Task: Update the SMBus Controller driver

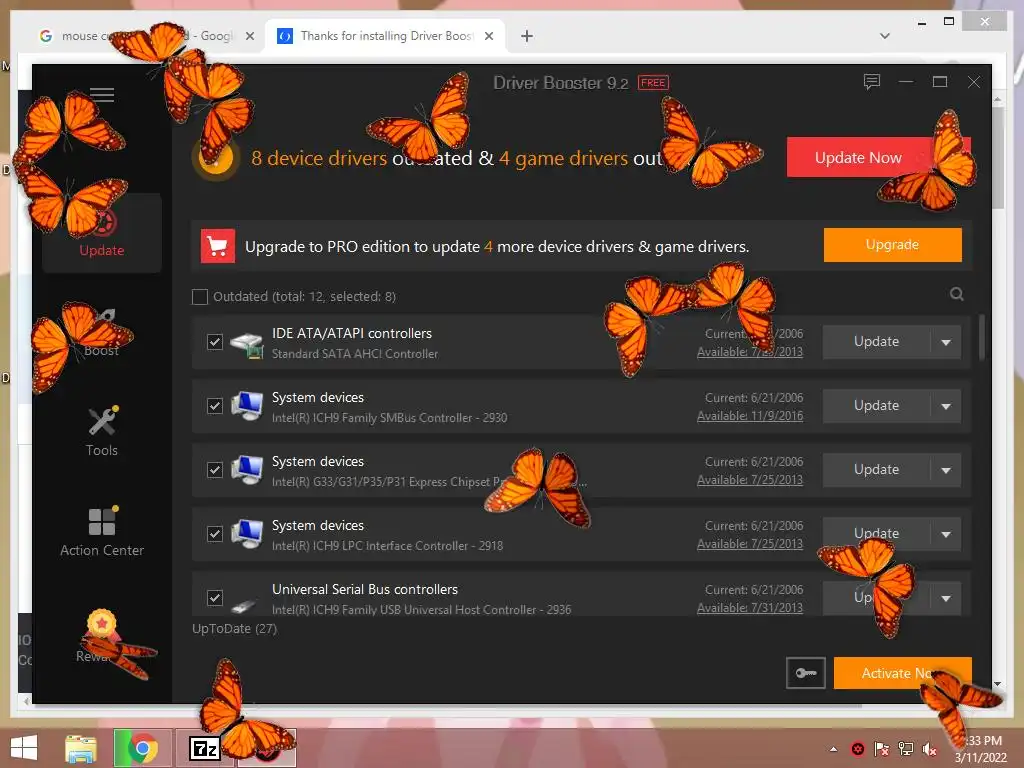Action: pos(876,406)
